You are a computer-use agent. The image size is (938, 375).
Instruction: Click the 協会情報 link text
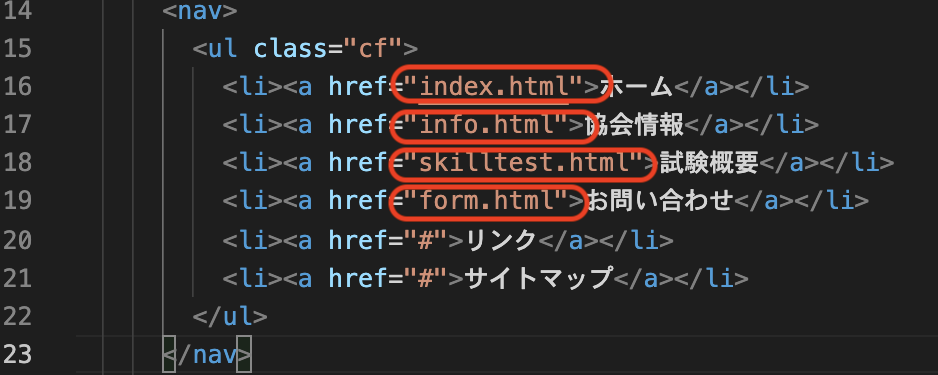click(634, 125)
